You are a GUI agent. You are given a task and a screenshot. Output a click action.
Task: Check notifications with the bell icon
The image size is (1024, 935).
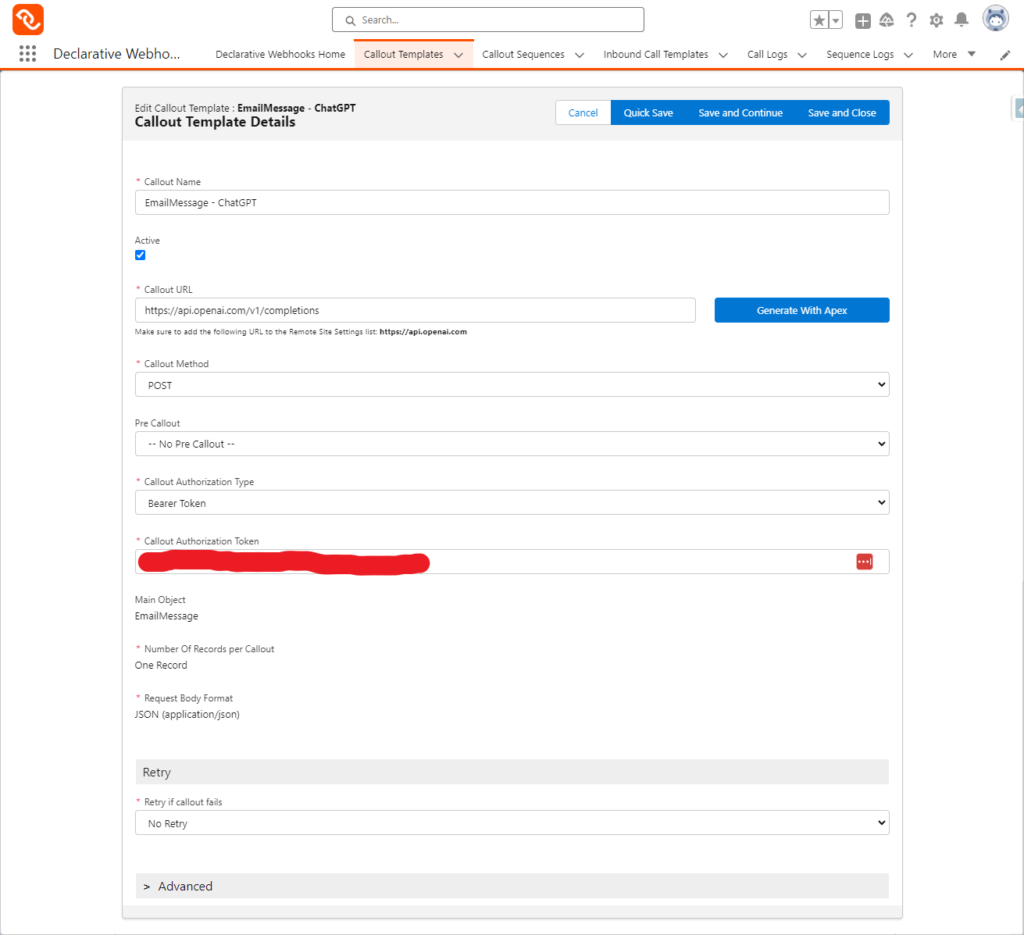[x=961, y=19]
